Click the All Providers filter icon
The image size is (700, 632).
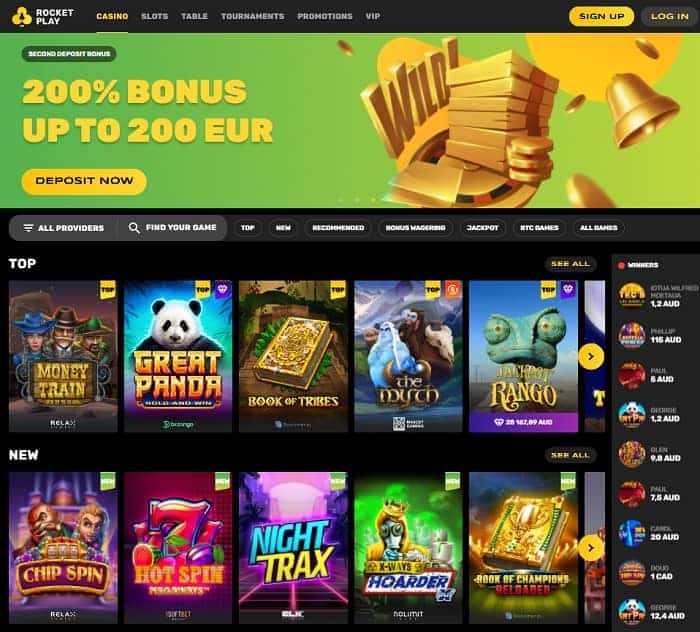pos(28,228)
